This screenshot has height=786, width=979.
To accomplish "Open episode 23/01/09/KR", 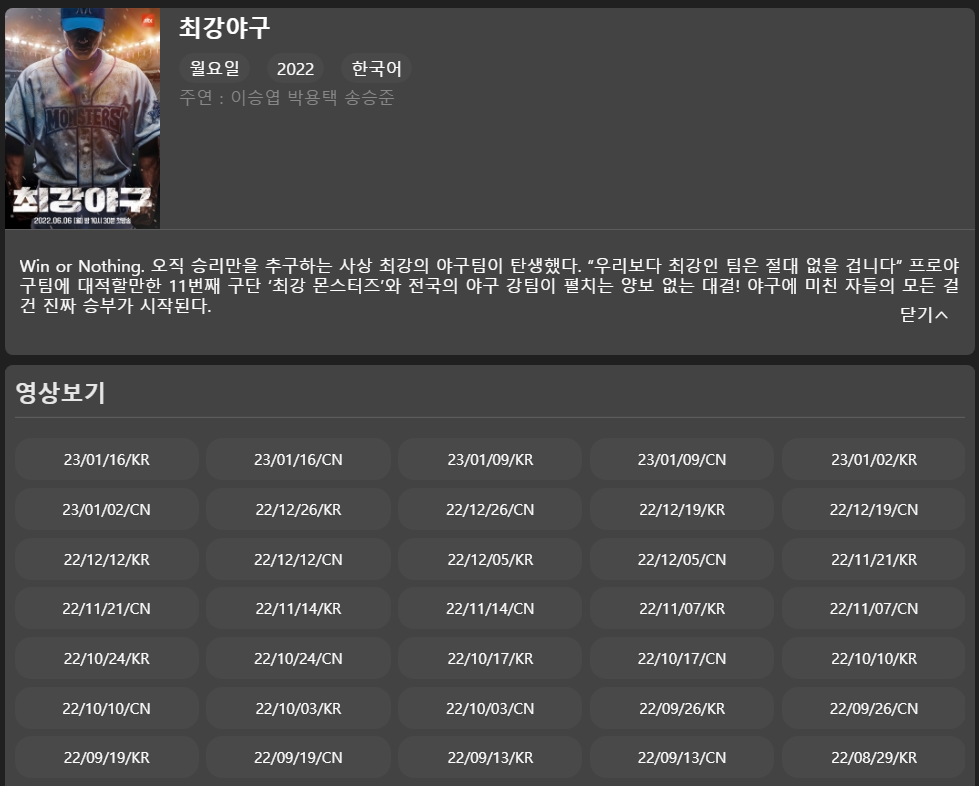I will [490, 459].
